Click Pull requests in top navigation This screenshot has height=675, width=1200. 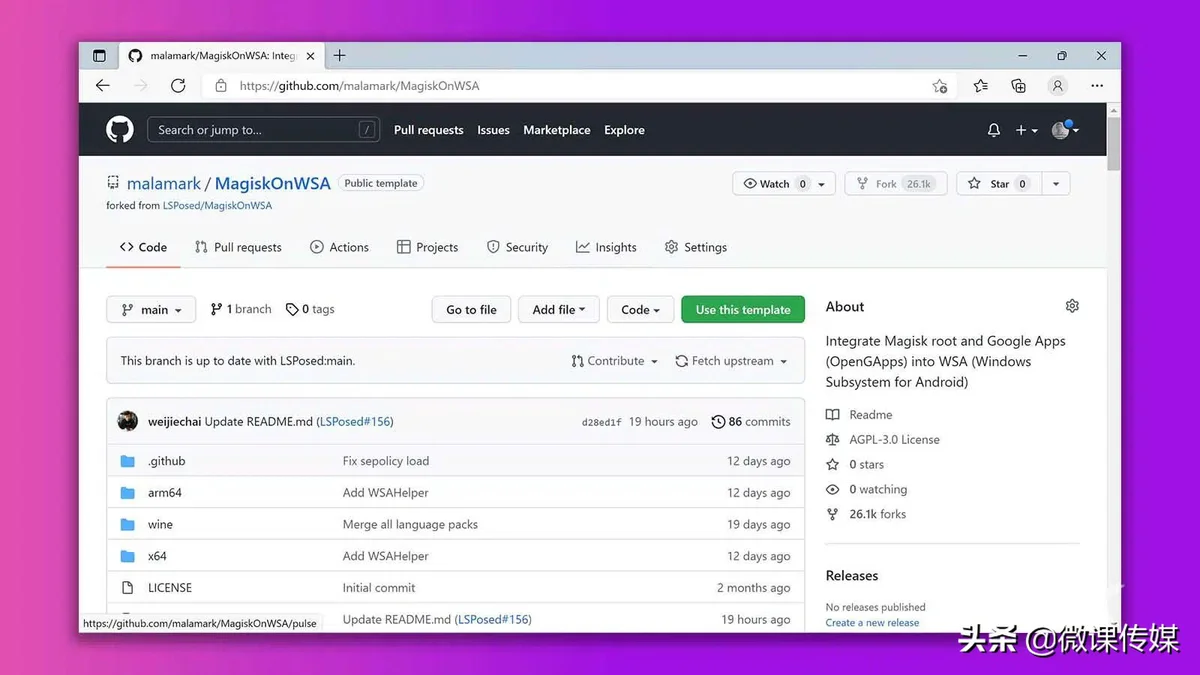(428, 130)
